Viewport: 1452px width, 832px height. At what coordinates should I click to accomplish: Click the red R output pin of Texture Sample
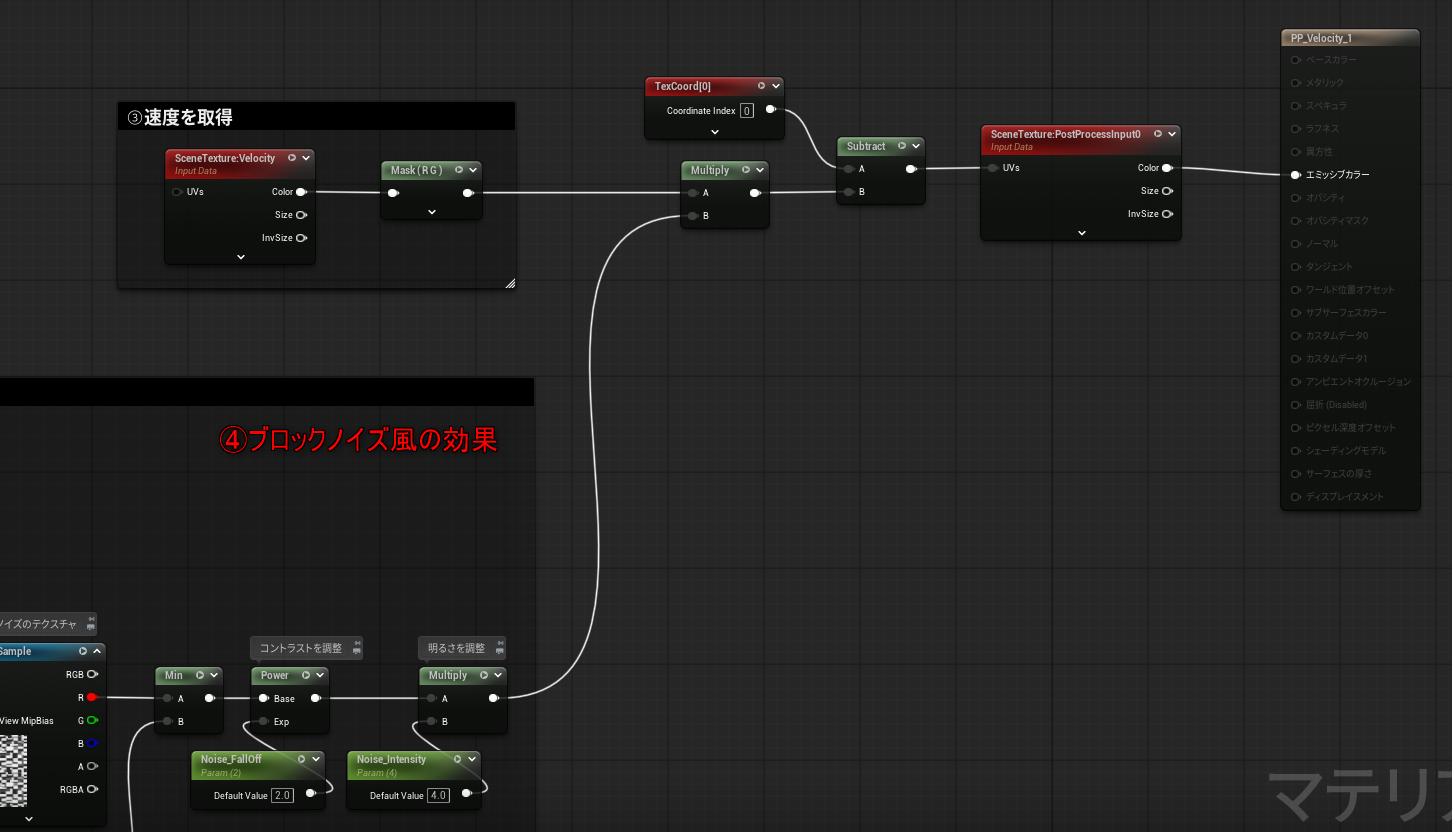92,697
